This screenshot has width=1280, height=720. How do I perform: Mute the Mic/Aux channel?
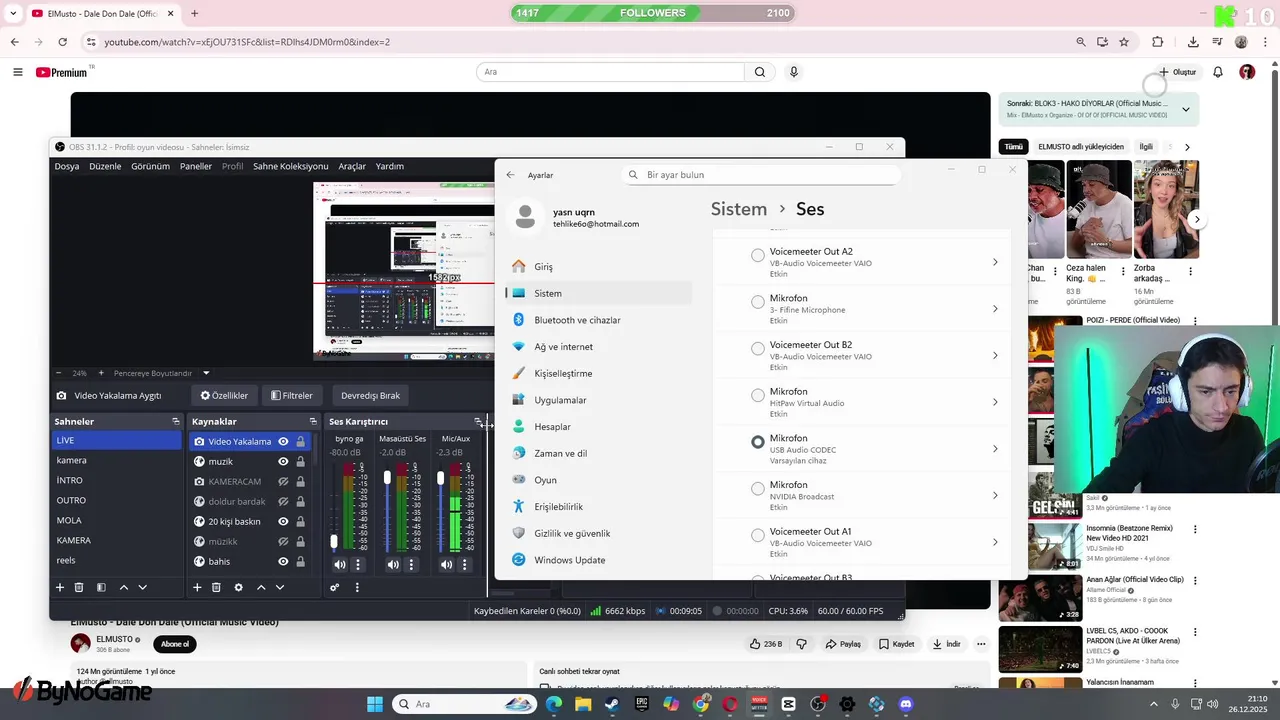(447, 565)
